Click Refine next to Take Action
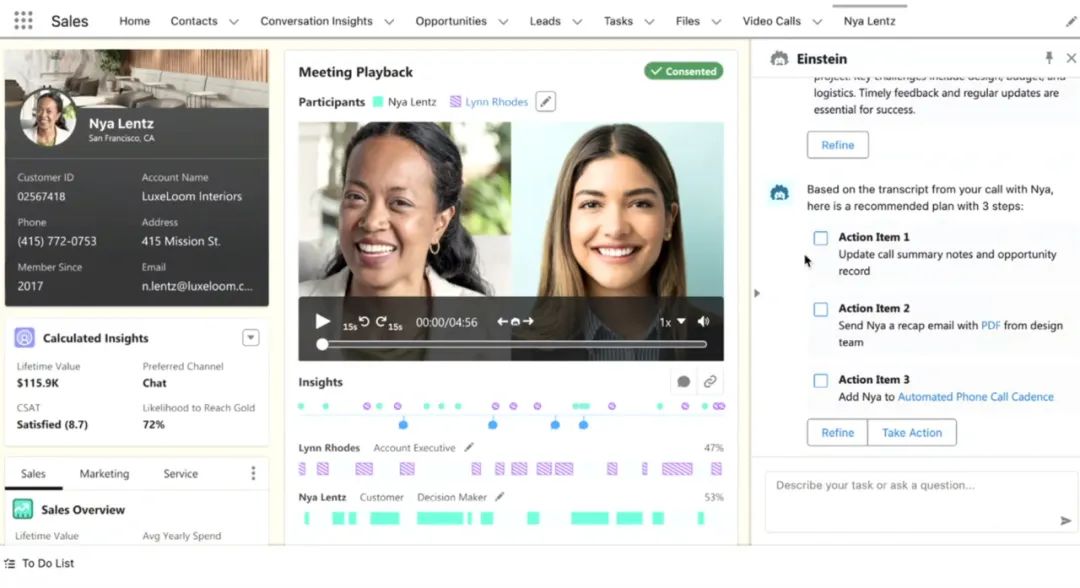 point(838,432)
